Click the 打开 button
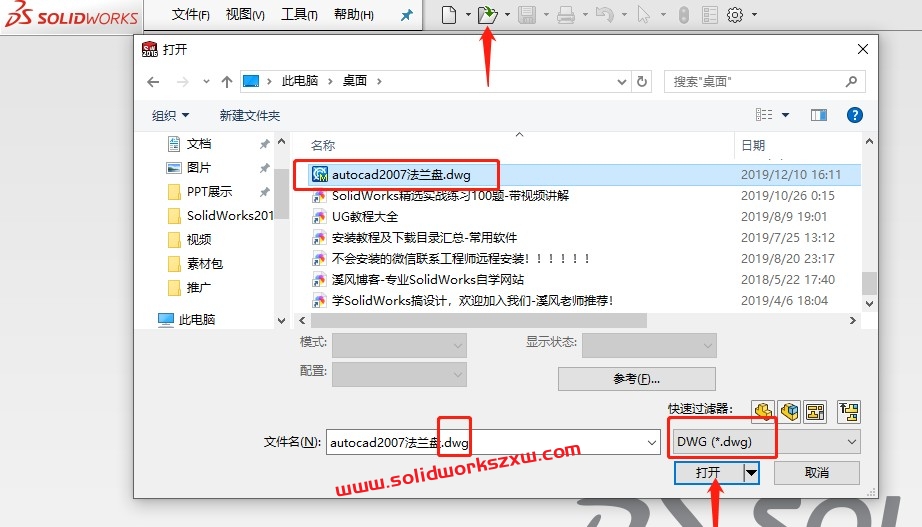Screen dimensions: 922x527 point(709,472)
